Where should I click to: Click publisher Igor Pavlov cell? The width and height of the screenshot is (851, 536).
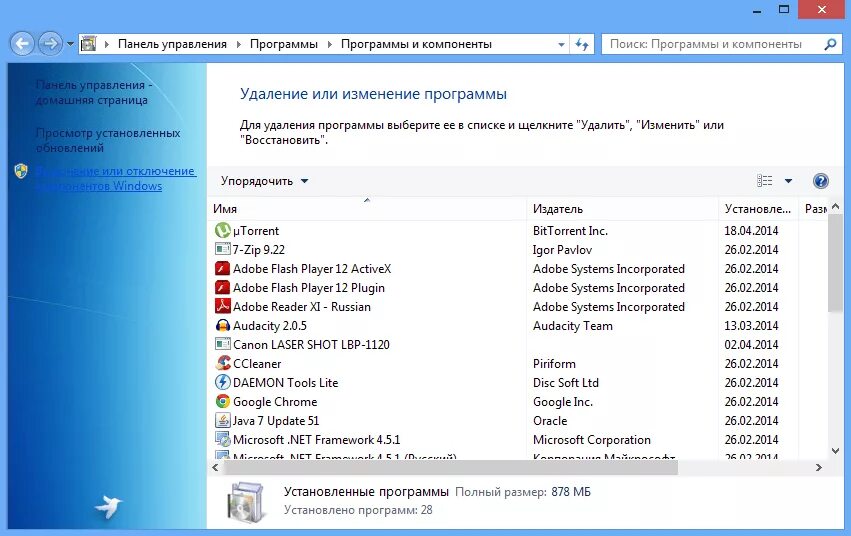[x=562, y=250]
